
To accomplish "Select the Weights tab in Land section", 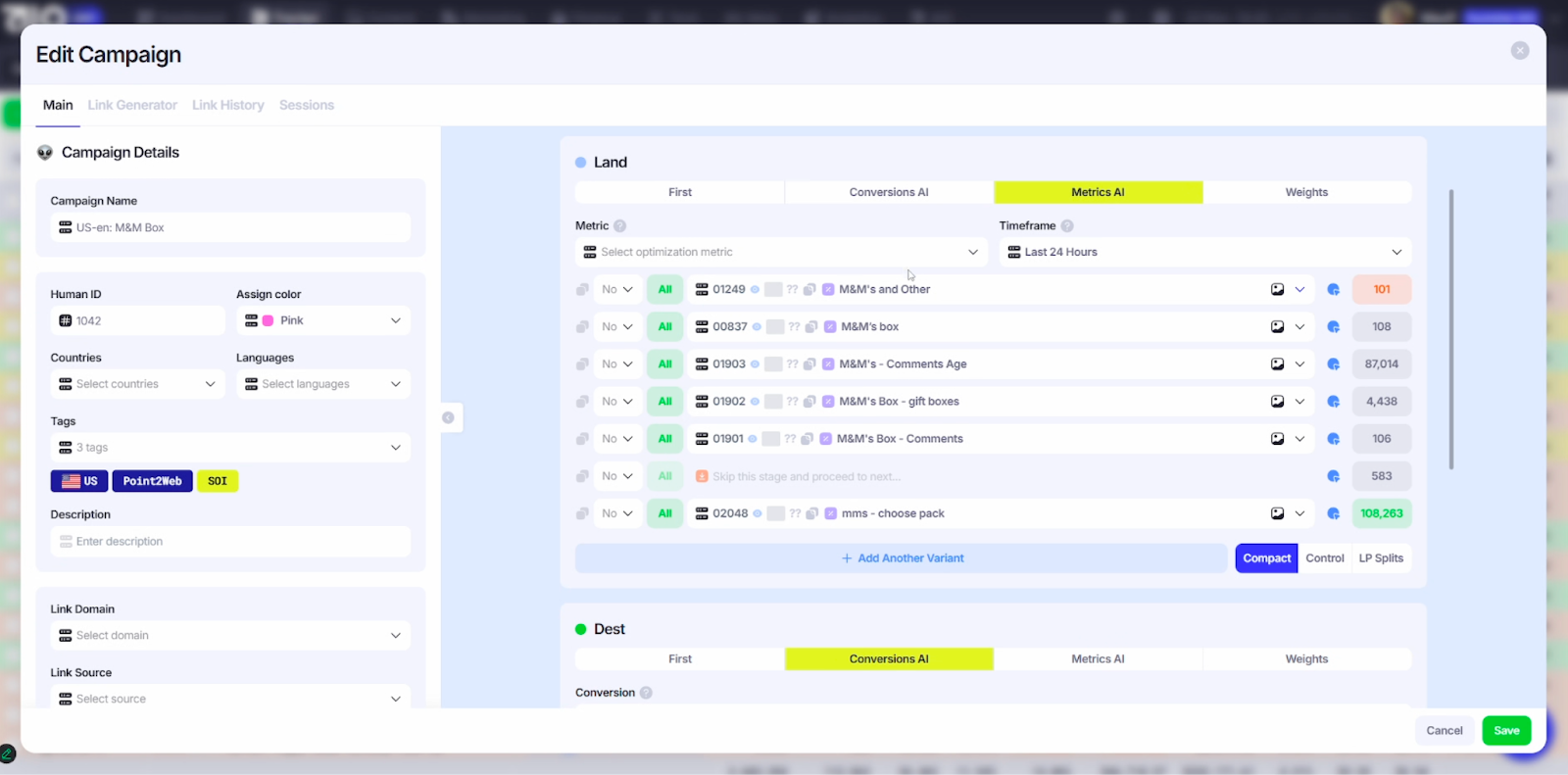I will point(1306,193).
